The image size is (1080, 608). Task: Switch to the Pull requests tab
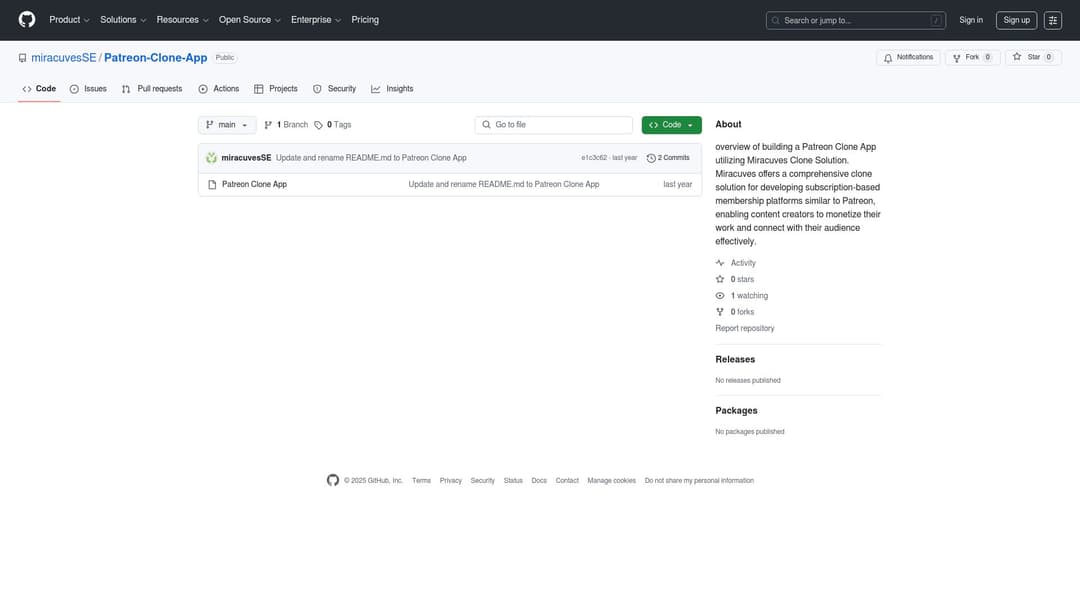[152, 89]
